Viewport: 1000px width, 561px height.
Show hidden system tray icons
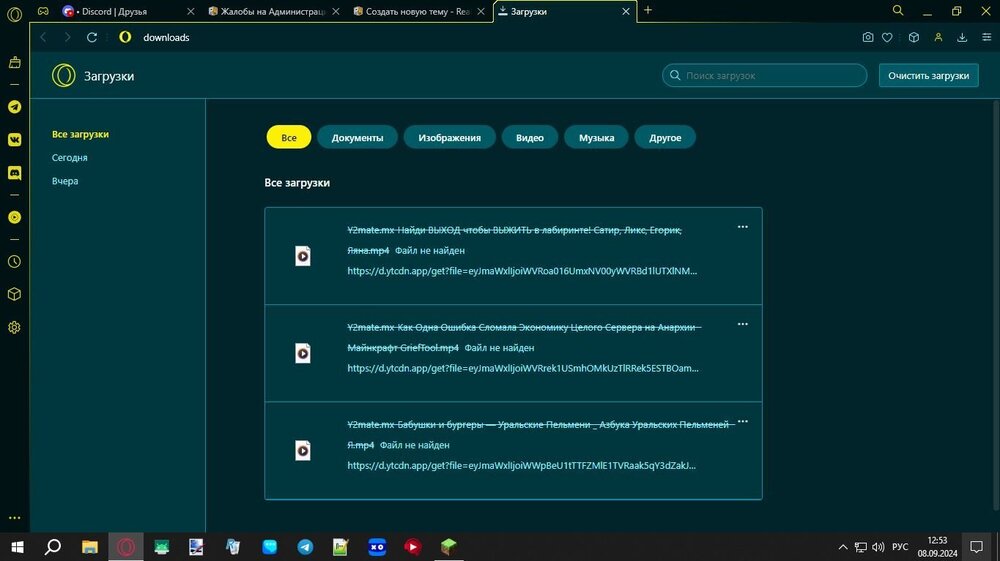[x=842, y=547]
